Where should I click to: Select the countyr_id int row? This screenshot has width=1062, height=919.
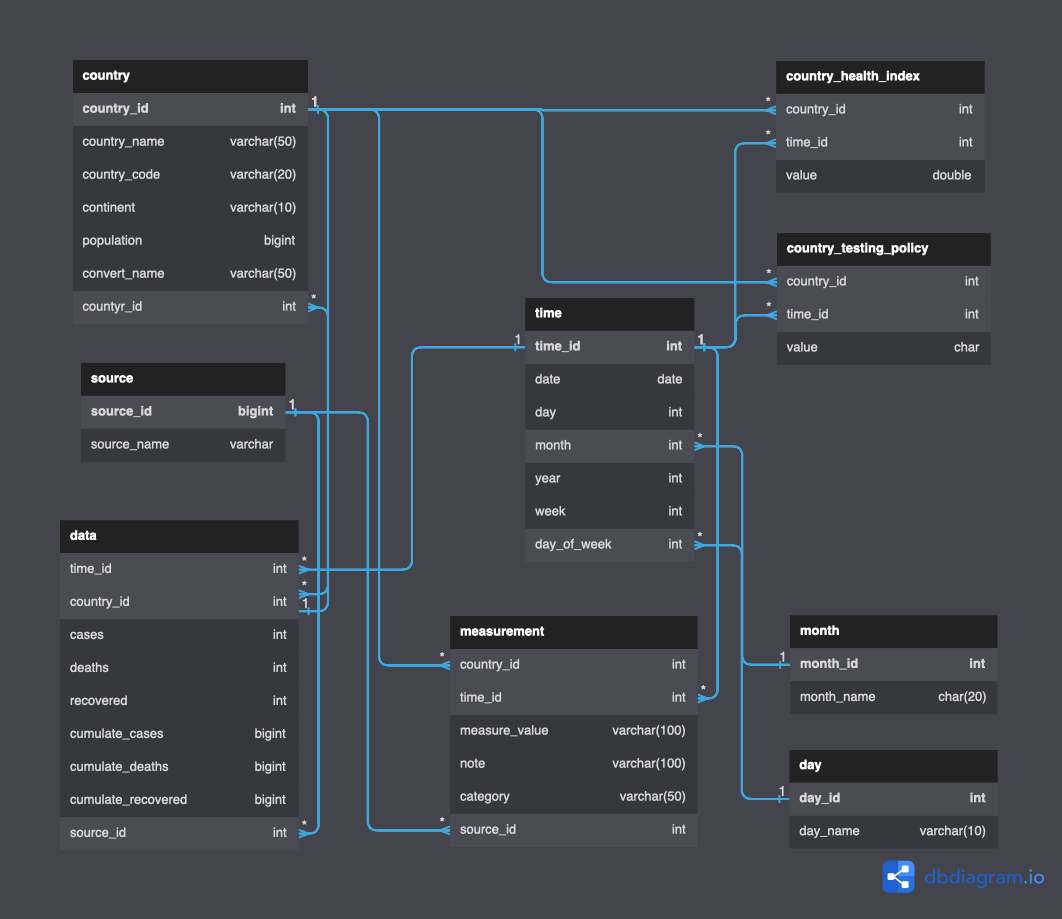[190, 307]
